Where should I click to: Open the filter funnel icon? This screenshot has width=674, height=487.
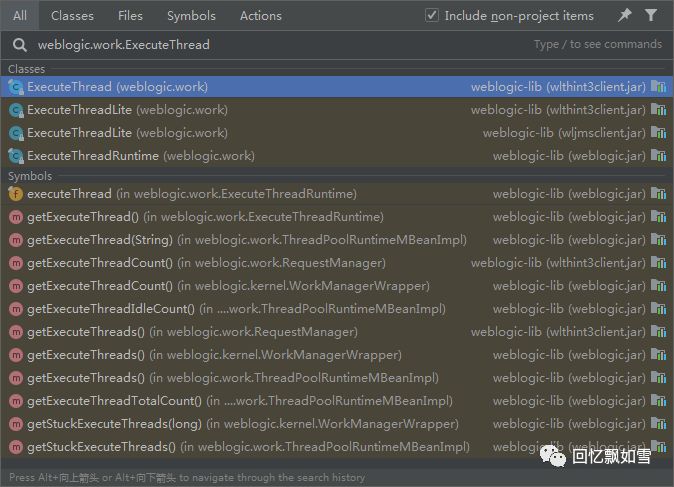point(651,15)
